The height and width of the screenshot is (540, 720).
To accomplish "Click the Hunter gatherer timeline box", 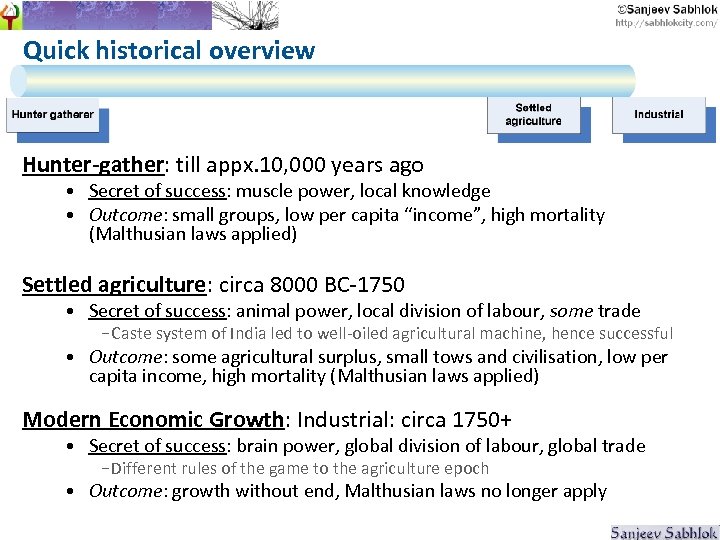I will pos(53,115).
